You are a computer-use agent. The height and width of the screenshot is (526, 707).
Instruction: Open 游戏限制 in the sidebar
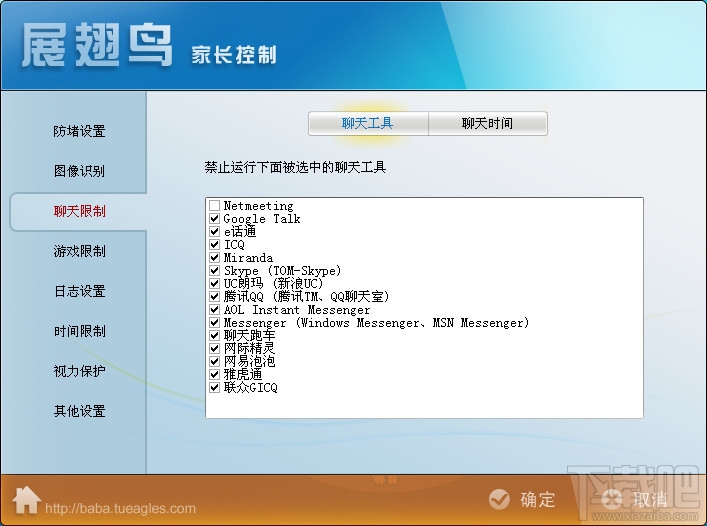(79, 251)
